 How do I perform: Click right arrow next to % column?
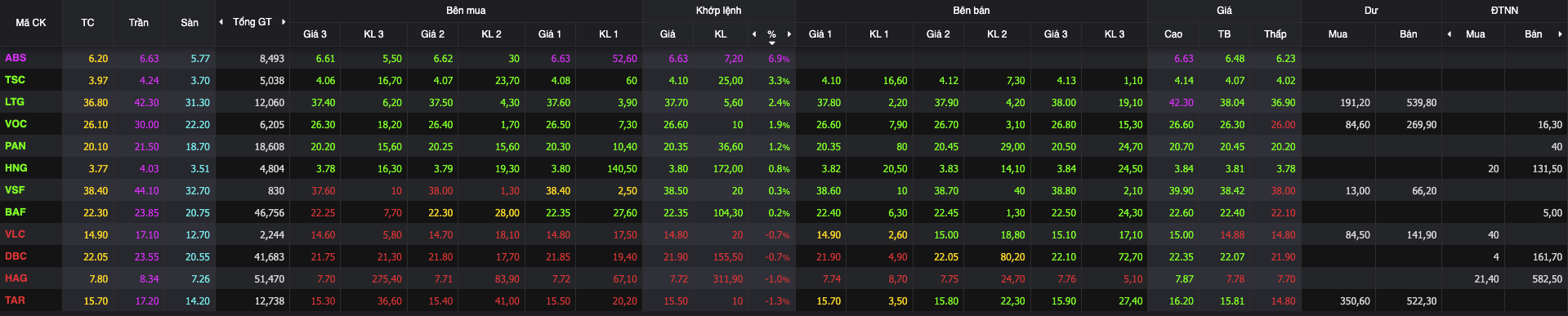(789, 34)
